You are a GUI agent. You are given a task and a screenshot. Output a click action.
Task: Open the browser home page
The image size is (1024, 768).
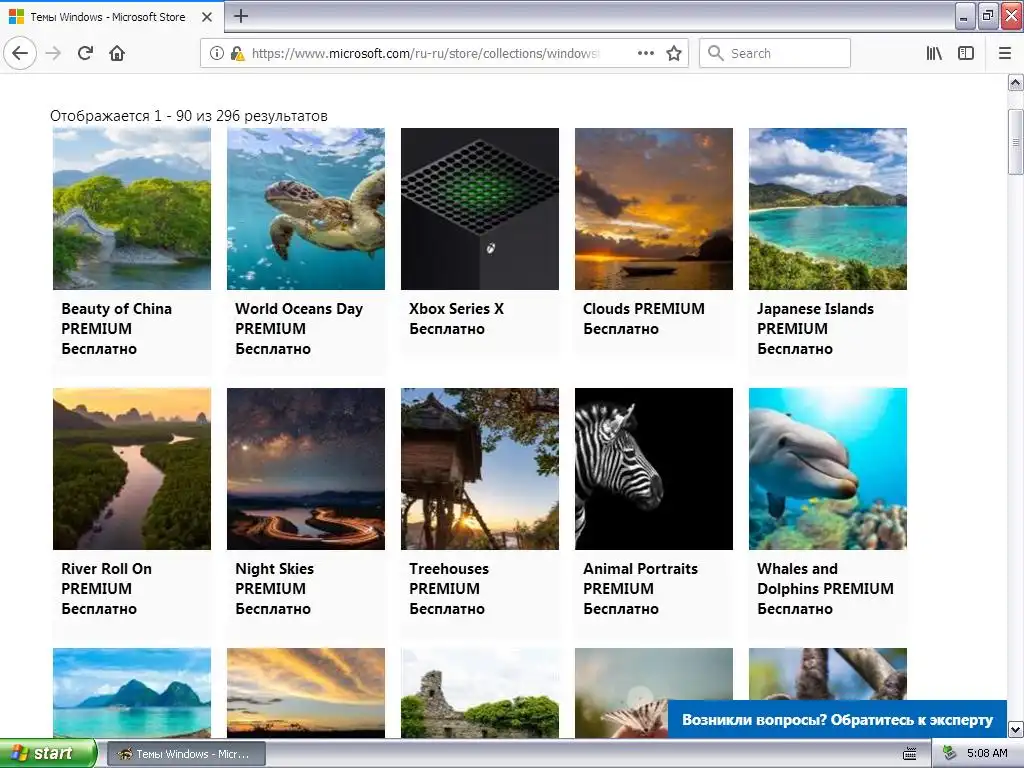pos(117,53)
